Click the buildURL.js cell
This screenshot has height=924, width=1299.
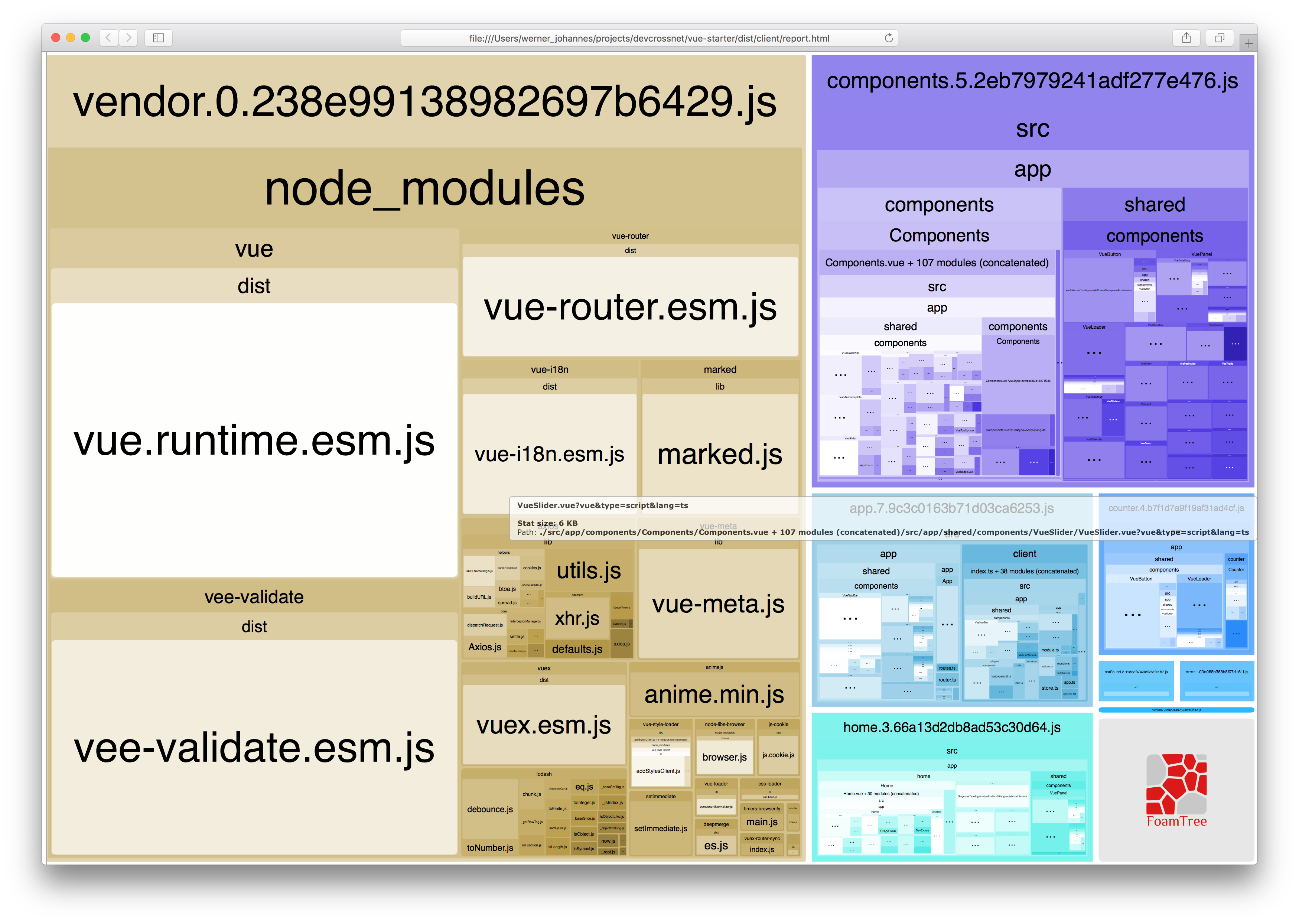click(479, 597)
